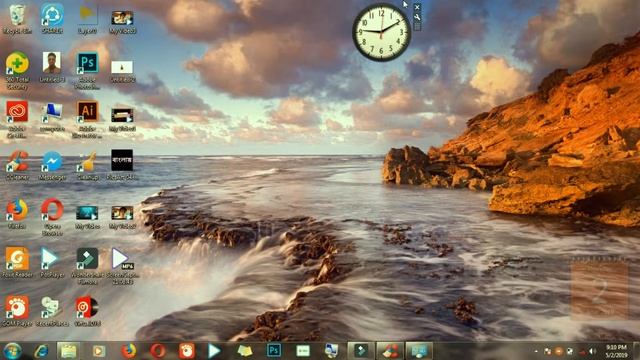Close the desktop clock gadget
Image resolution: width=640 pixels, height=360 pixels.
click(417, 7)
